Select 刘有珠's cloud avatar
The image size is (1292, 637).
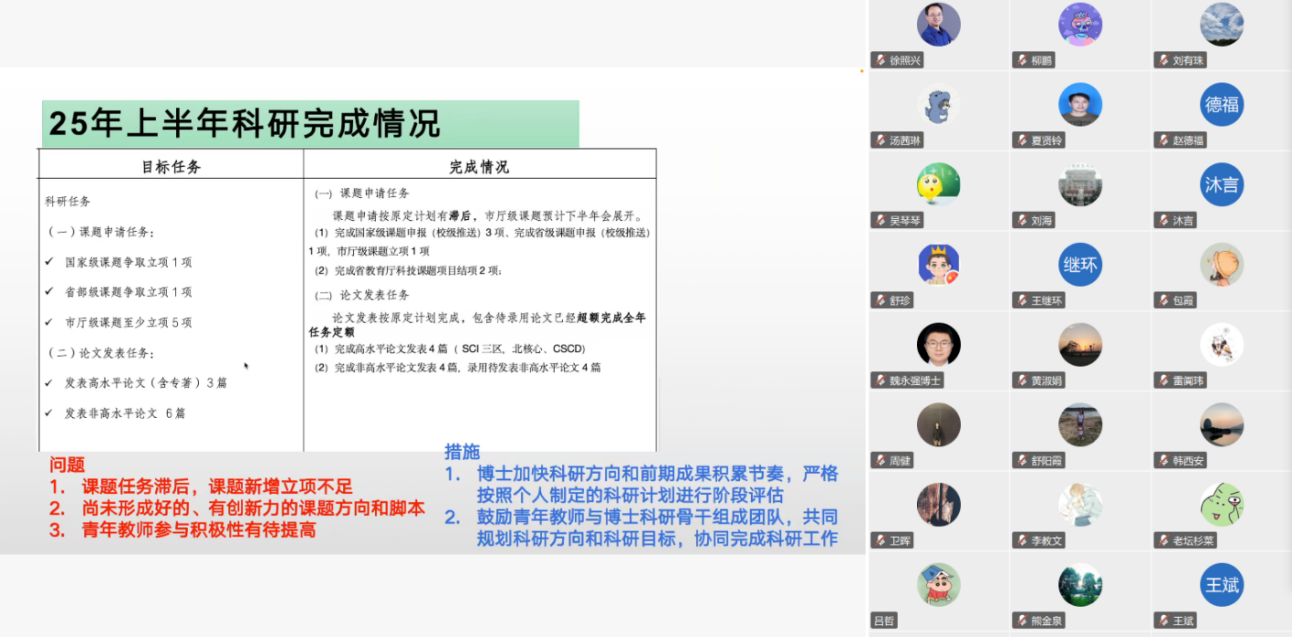pyautogui.click(x=1221, y=25)
